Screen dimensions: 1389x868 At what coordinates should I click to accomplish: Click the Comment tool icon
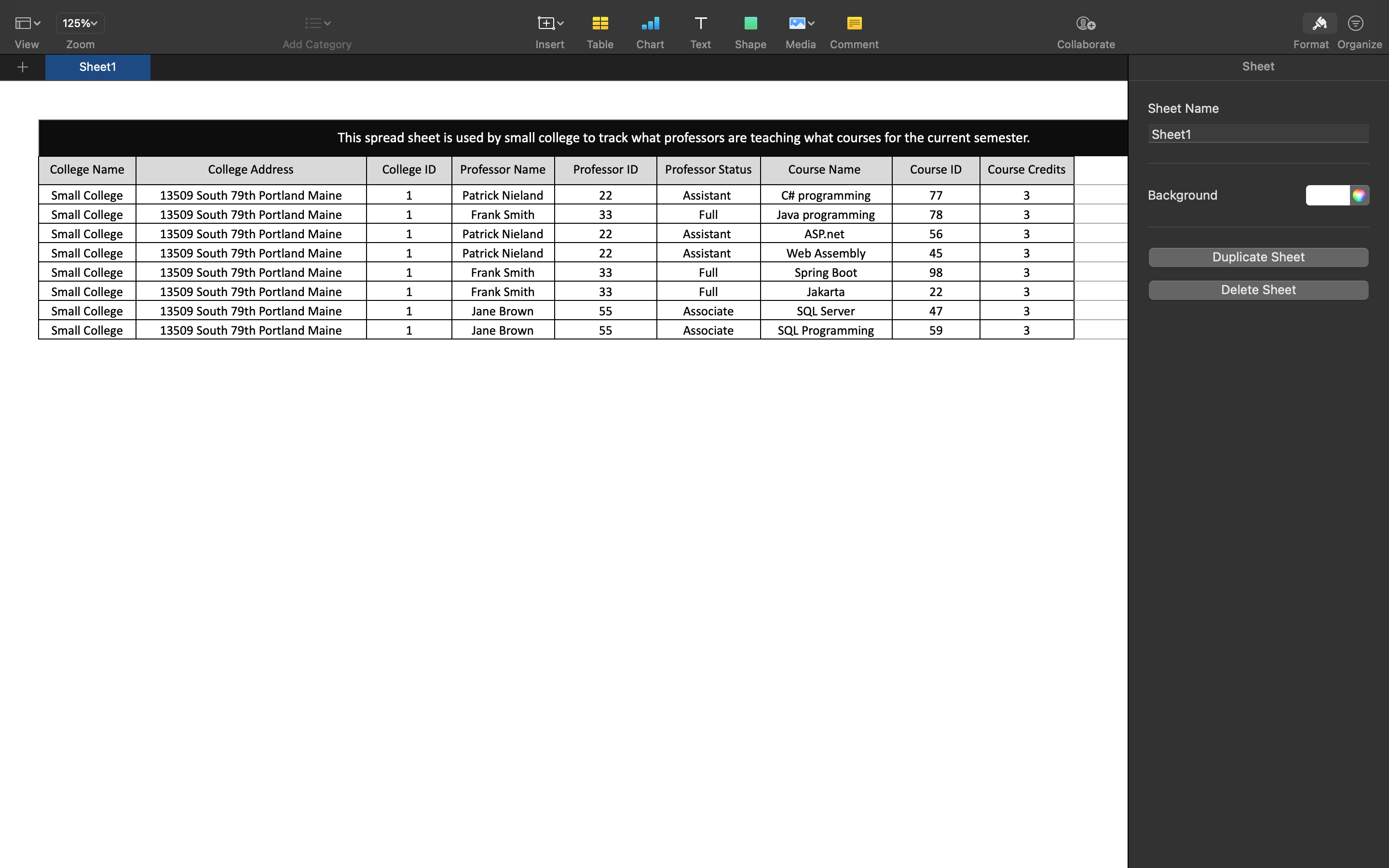click(x=854, y=22)
